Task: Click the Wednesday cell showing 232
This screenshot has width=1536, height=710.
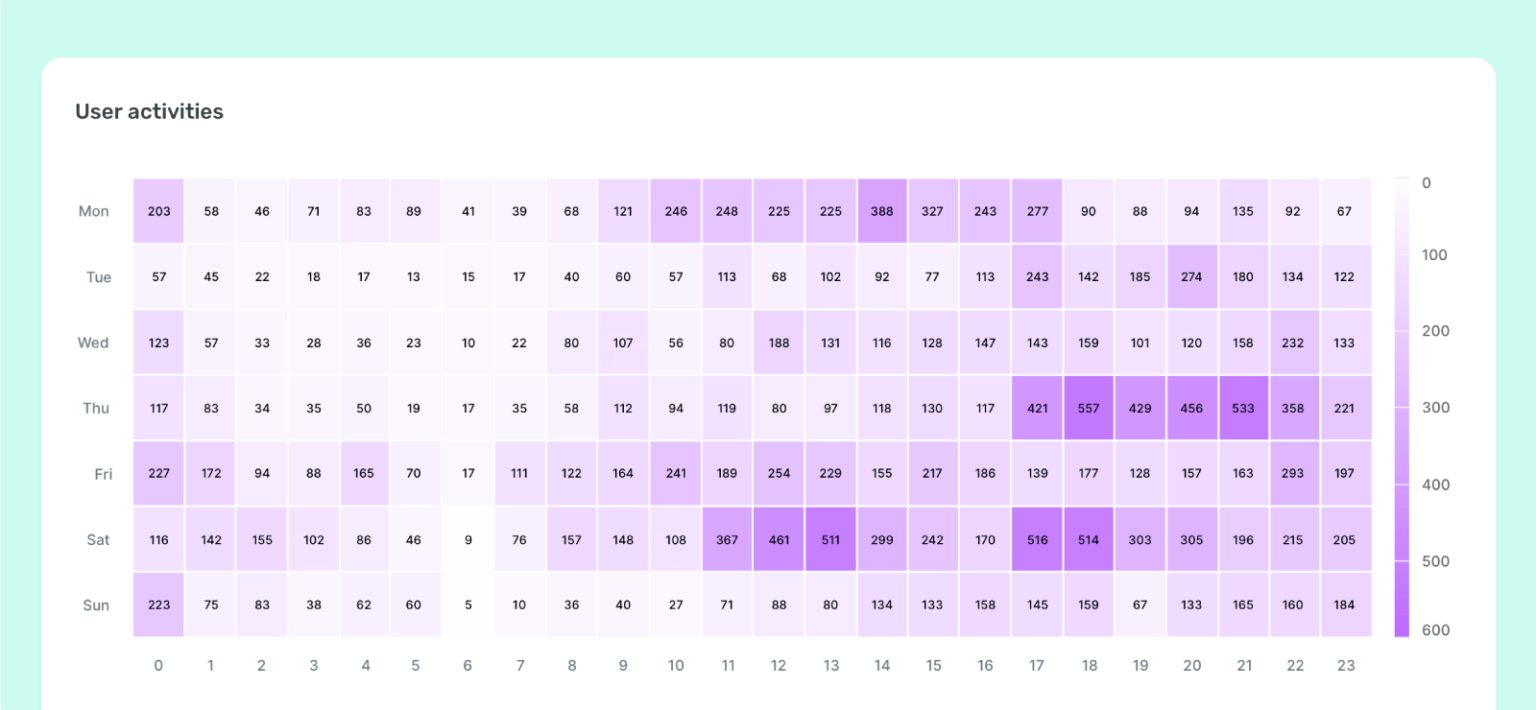Action: [x=1295, y=343]
